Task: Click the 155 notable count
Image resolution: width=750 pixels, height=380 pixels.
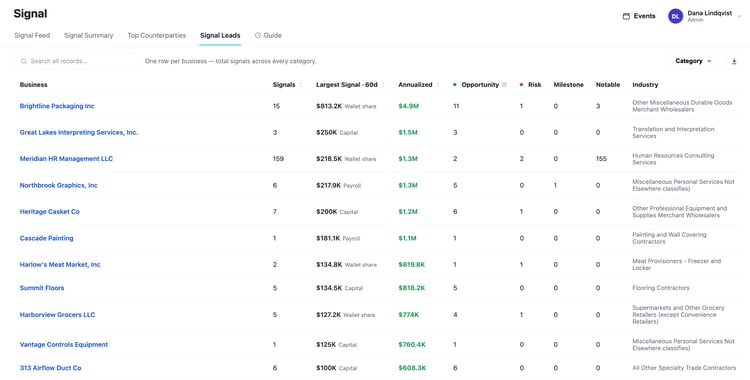Action: click(601, 159)
